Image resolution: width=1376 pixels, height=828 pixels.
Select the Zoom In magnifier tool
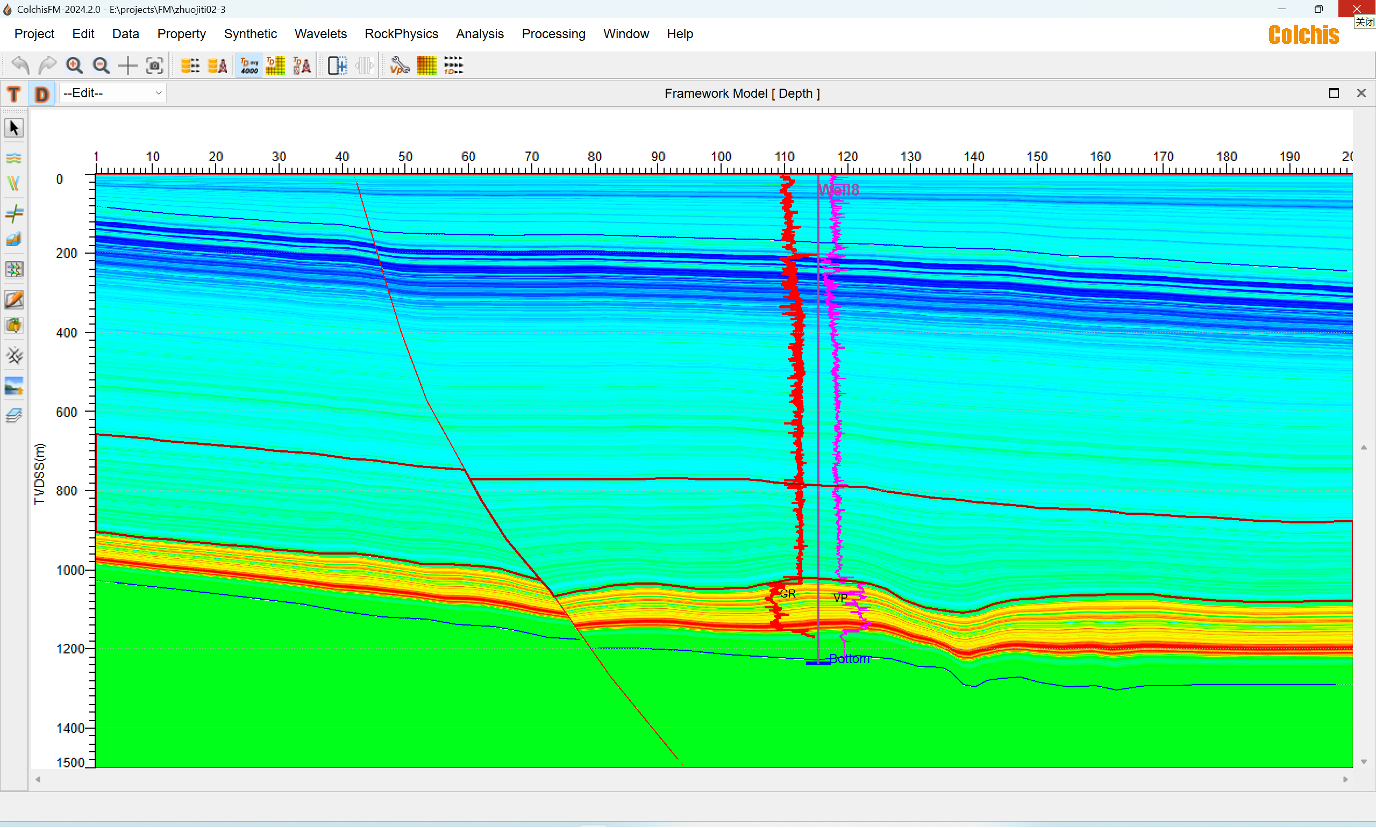click(74, 66)
